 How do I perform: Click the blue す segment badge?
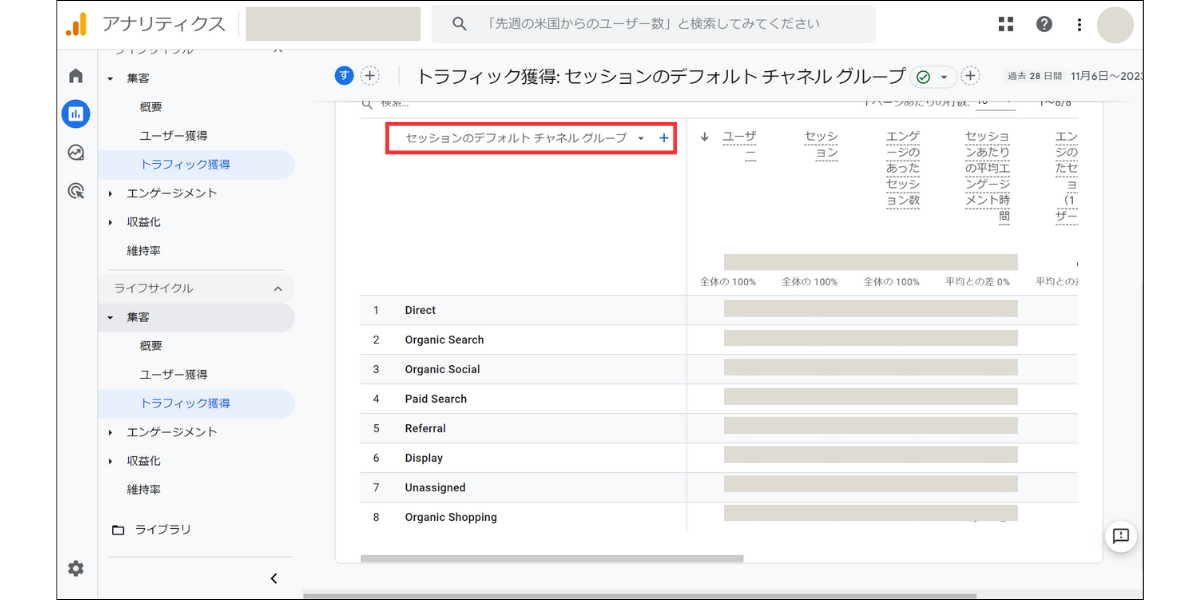(345, 76)
